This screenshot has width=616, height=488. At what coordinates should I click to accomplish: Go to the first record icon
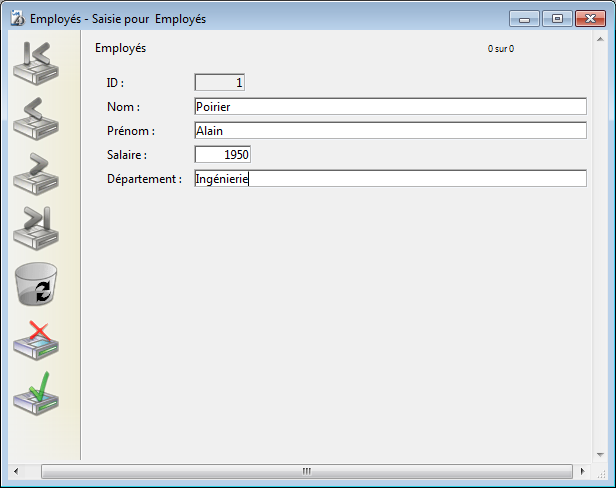[x=36, y=62]
